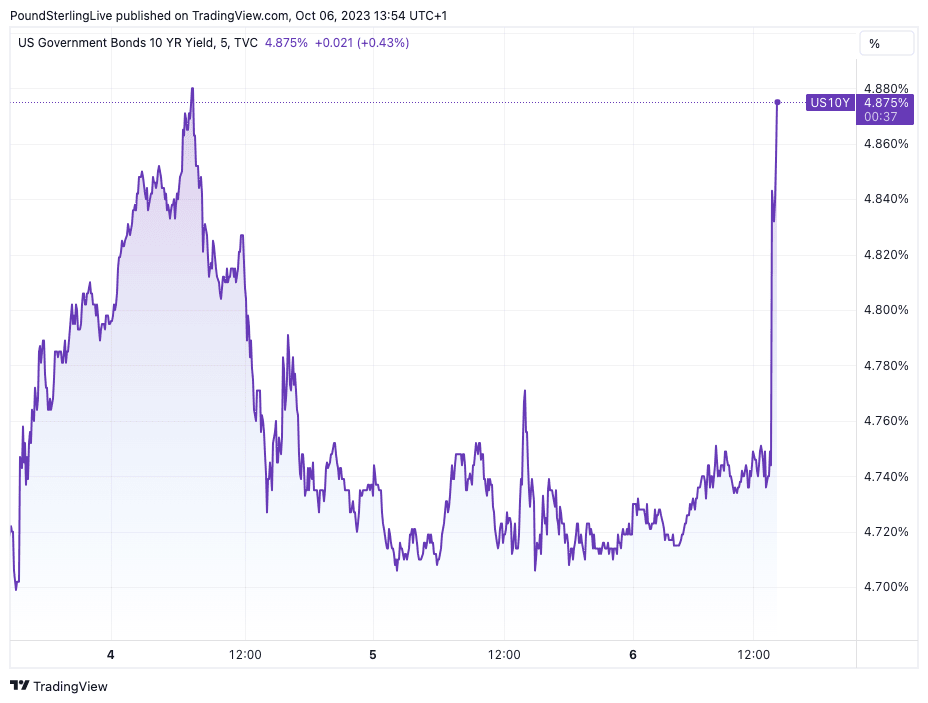
Task: Open the percent unit selector box
Action: click(886, 43)
